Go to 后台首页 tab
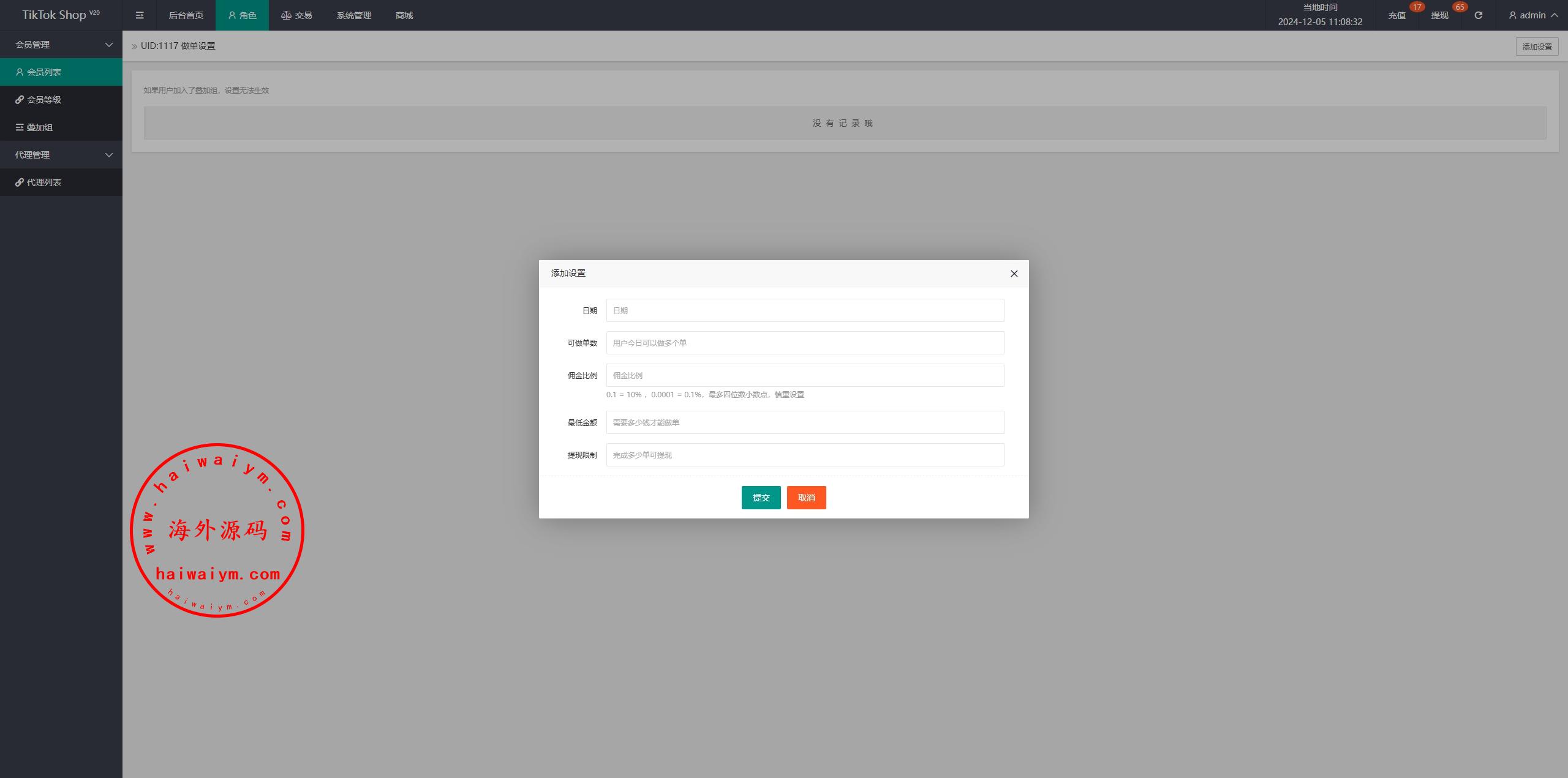 186,15
